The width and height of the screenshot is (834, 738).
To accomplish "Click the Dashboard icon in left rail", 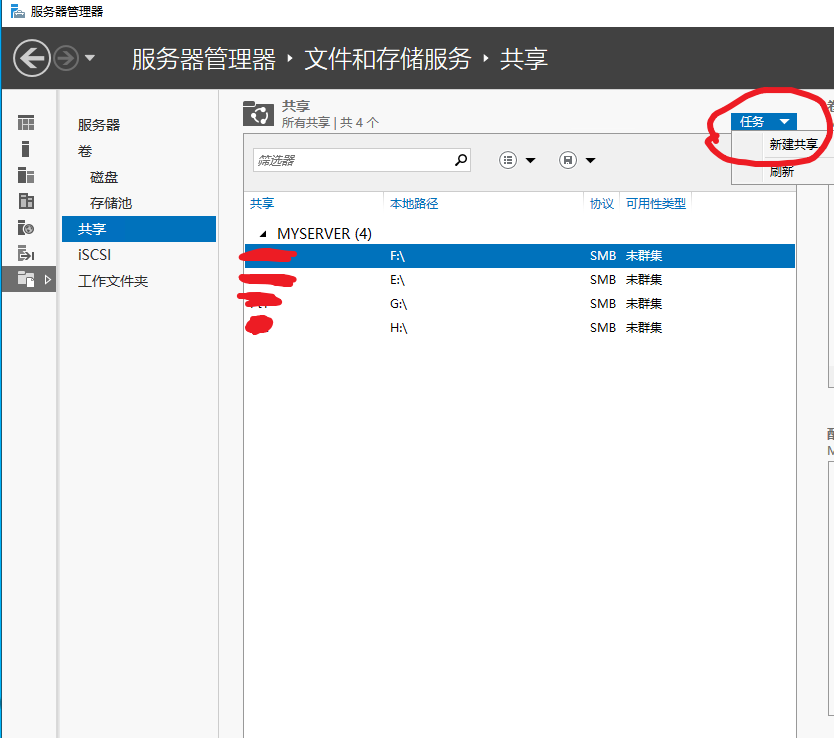I will click(26, 123).
